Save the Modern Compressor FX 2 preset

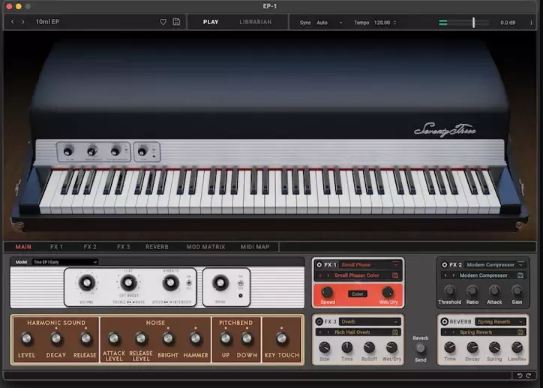pyautogui.click(x=520, y=275)
